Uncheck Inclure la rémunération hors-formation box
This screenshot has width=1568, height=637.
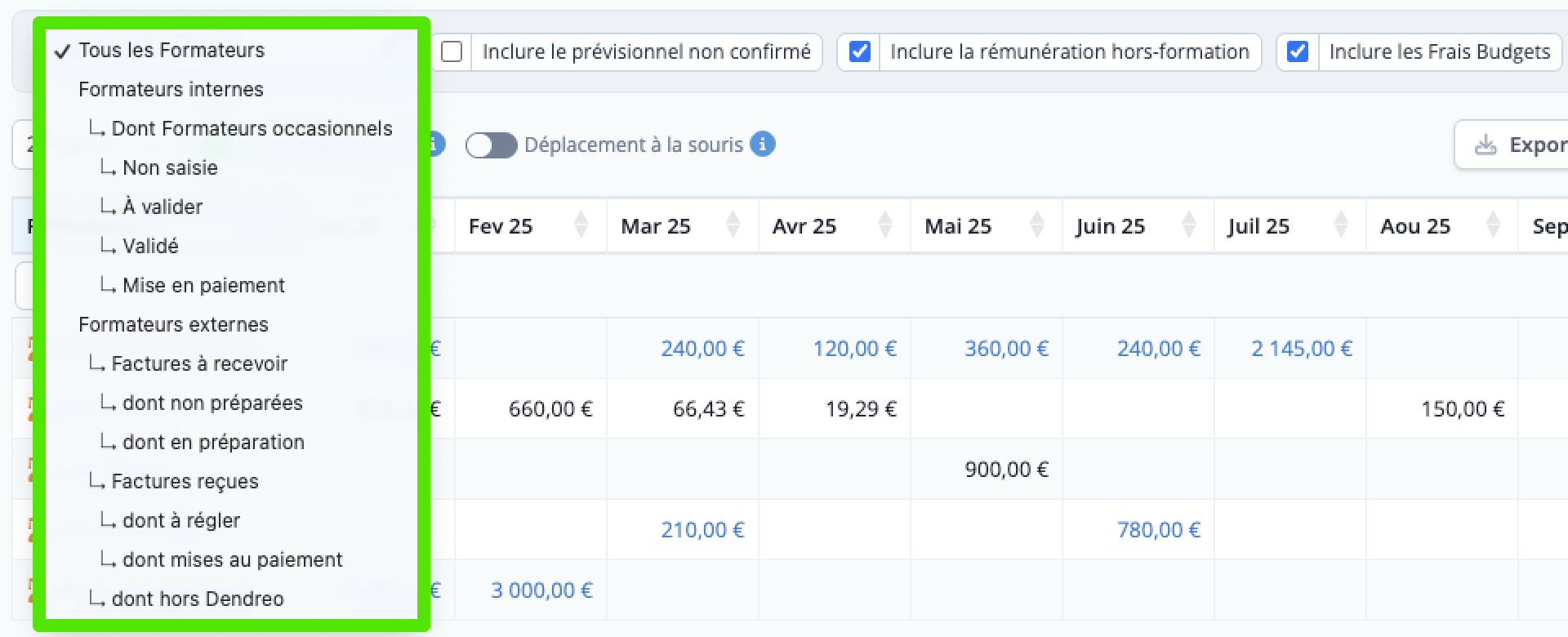[x=859, y=51]
